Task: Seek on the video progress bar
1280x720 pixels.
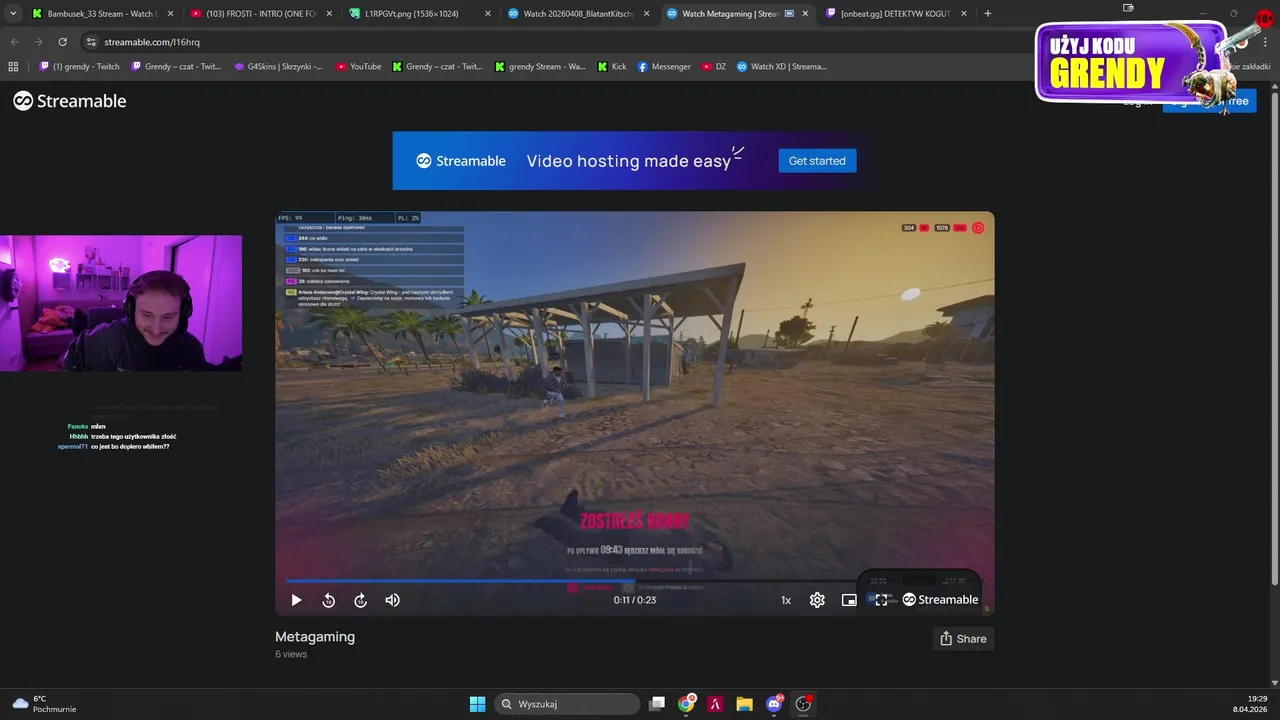Action: pos(634,580)
